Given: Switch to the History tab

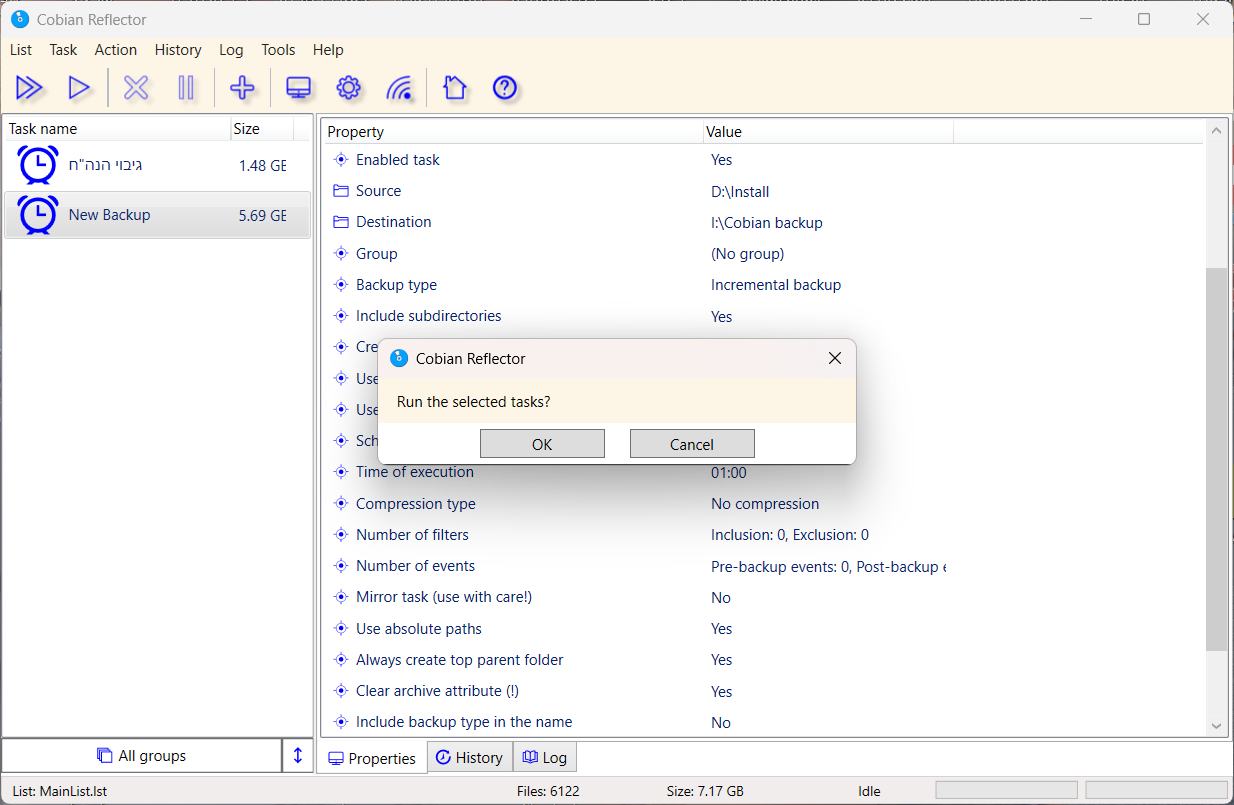Looking at the screenshot, I should 469,758.
